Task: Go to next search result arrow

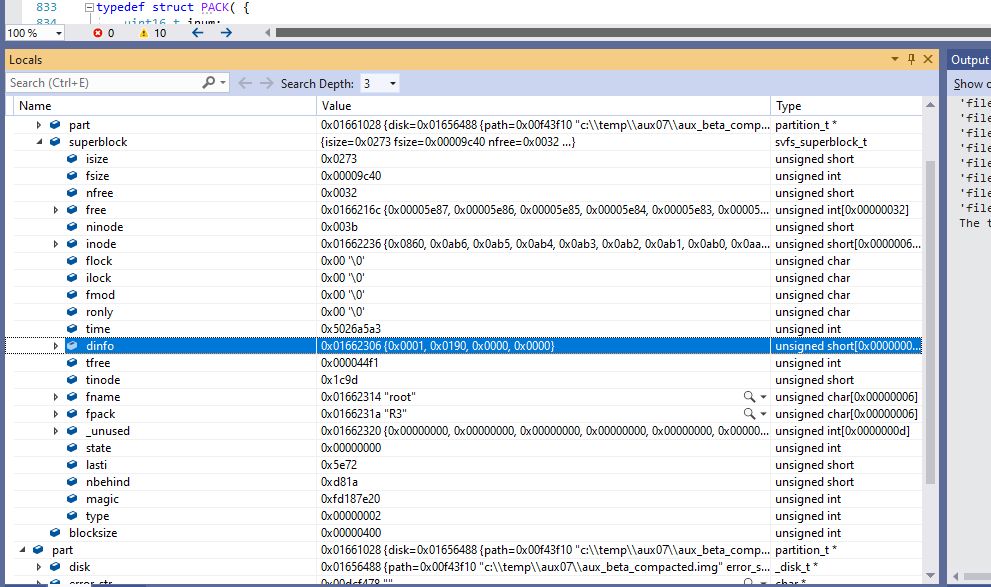Action: (x=266, y=83)
